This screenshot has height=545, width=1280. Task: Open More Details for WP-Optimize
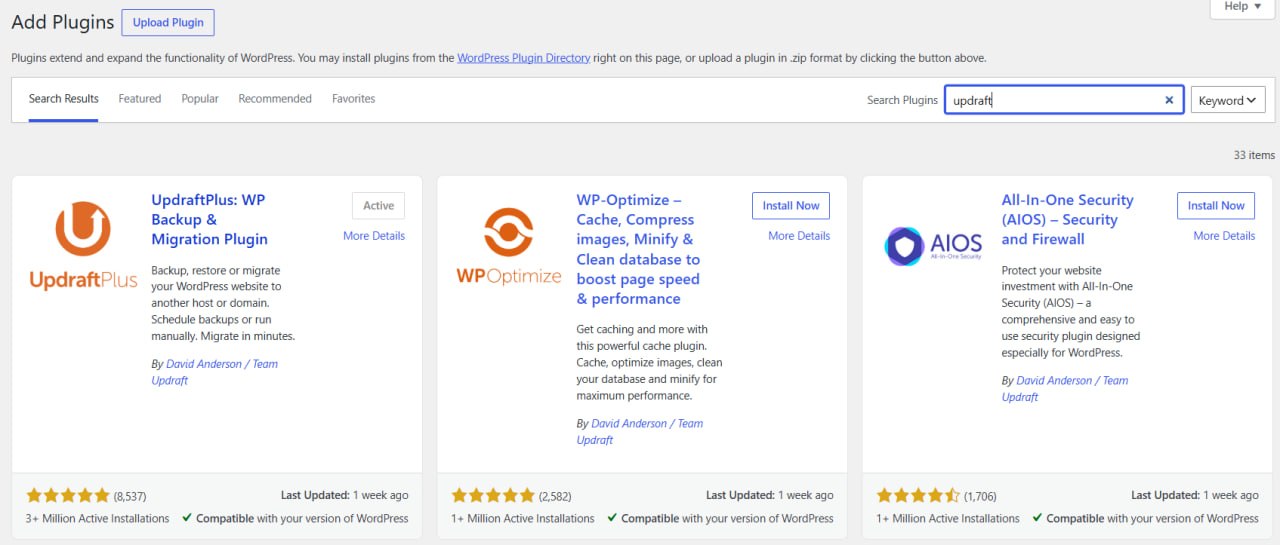[799, 236]
